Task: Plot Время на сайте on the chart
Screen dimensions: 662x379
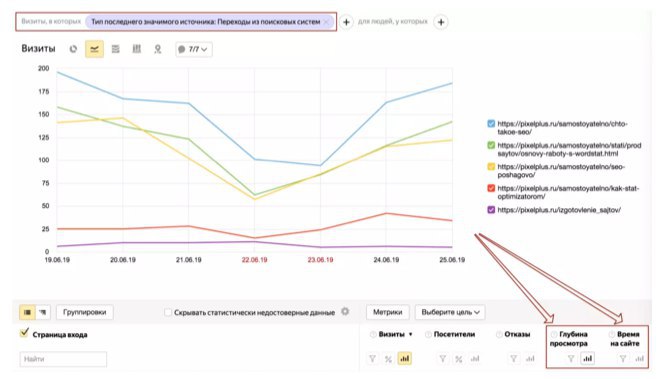Action: click(639, 359)
